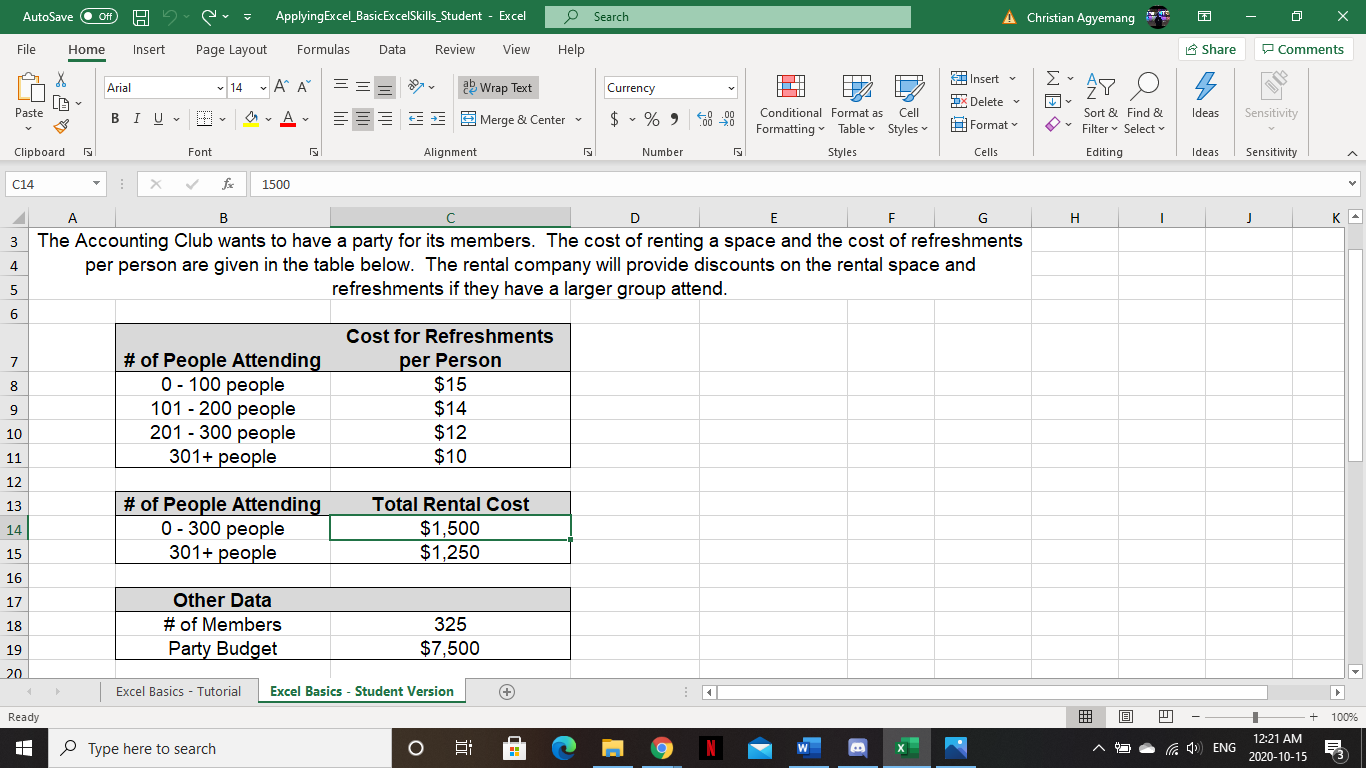Click the Cut scissors icon
The width and height of the screenshot is (1366, 768).
click(60, 80)
